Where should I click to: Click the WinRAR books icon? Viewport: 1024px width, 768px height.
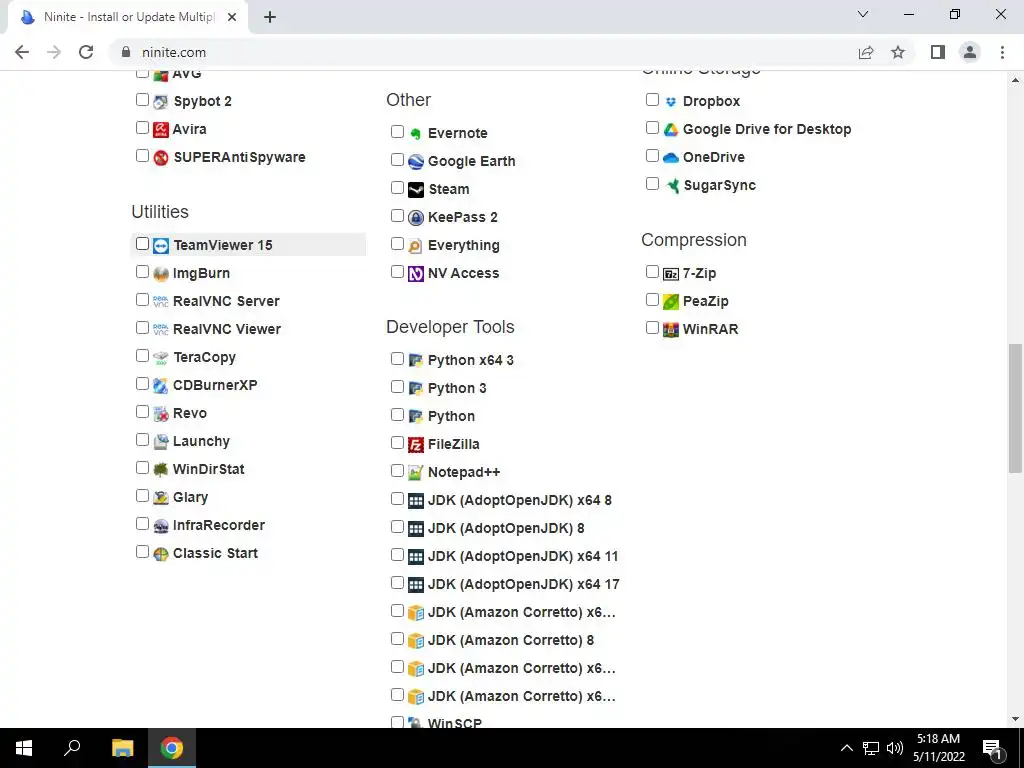[671, 330]
